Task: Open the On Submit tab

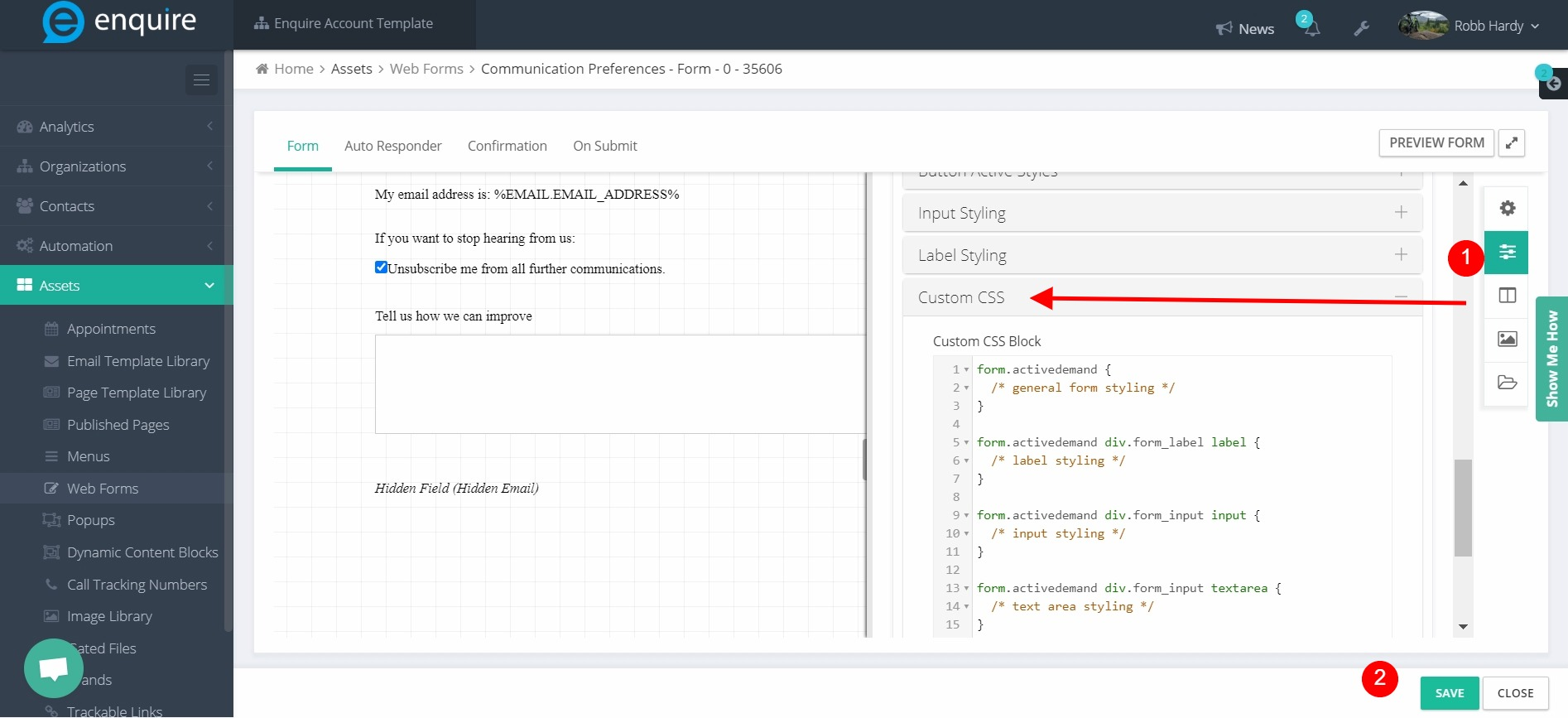Action: tap(604, 146)
